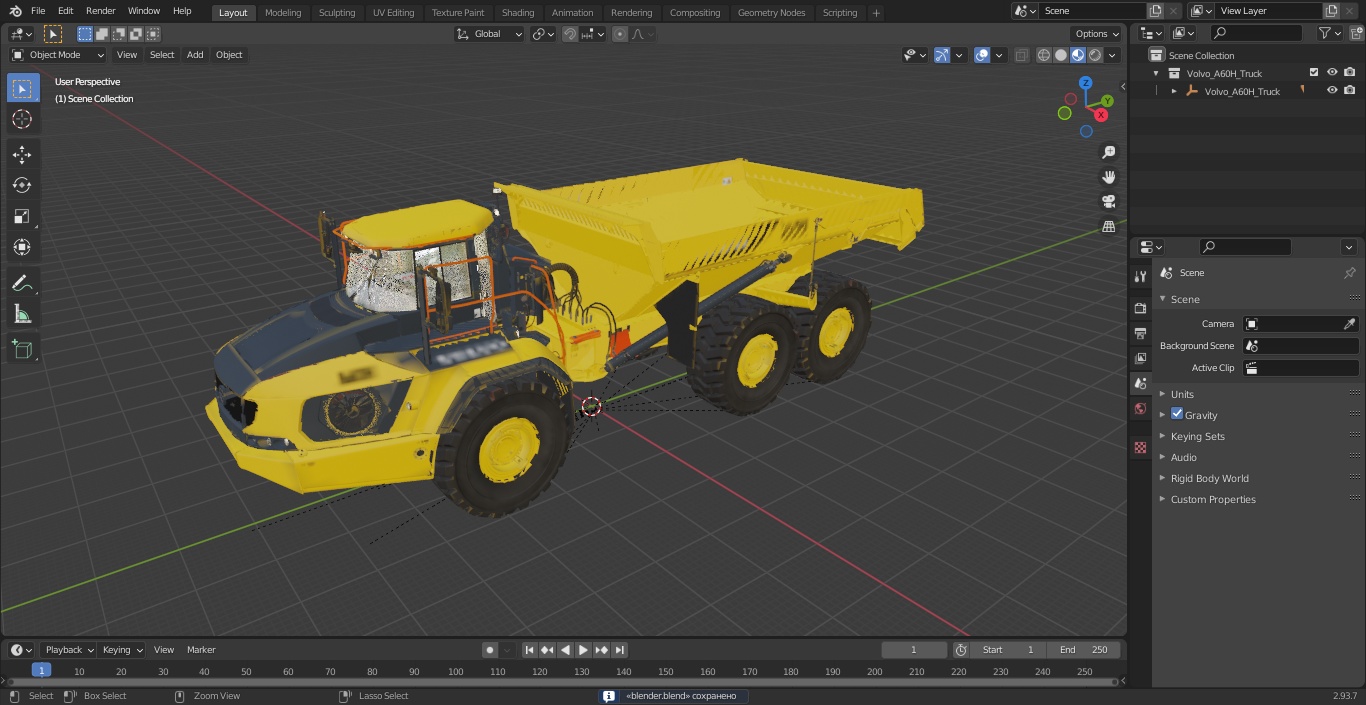Open the Options dropdown in viewport
Screen dimensions: 1366x705
[1097, 34]
